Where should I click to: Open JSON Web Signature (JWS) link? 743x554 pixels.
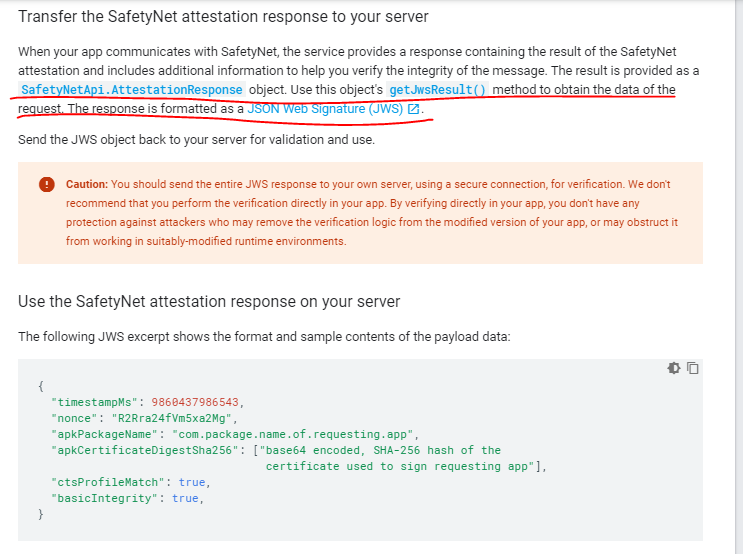point(325,109)
